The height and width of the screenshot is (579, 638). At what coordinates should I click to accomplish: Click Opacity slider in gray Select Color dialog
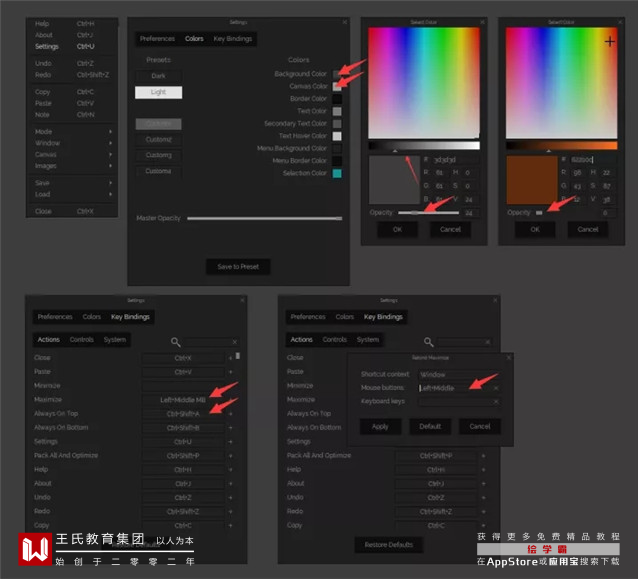tap(428, 212)
